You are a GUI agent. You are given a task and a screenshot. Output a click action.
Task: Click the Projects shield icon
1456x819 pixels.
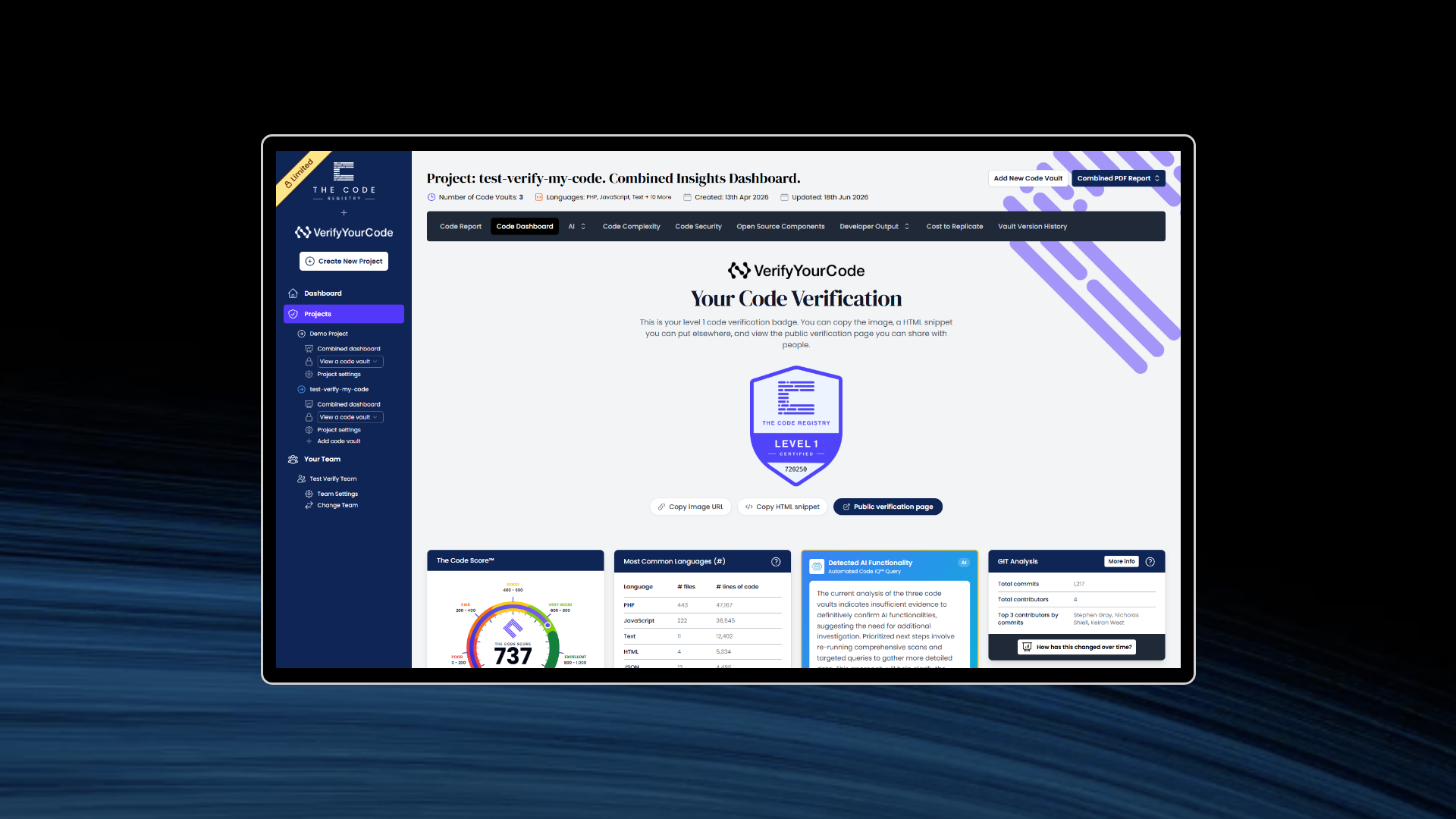click(x=293, y=314)
